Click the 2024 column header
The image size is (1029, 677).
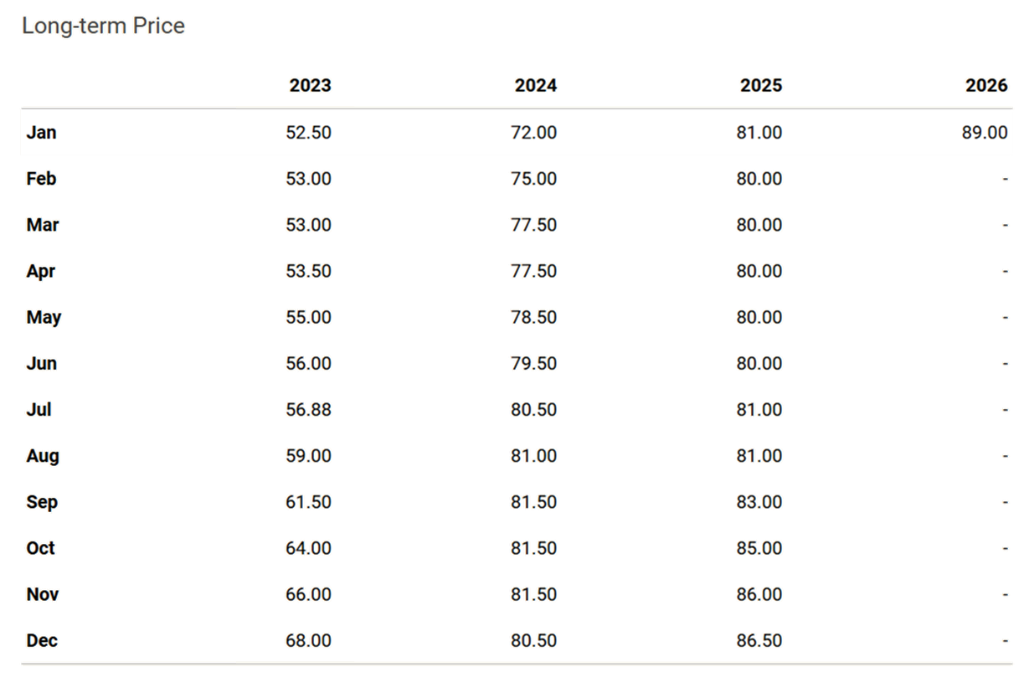tap(536, 85)
